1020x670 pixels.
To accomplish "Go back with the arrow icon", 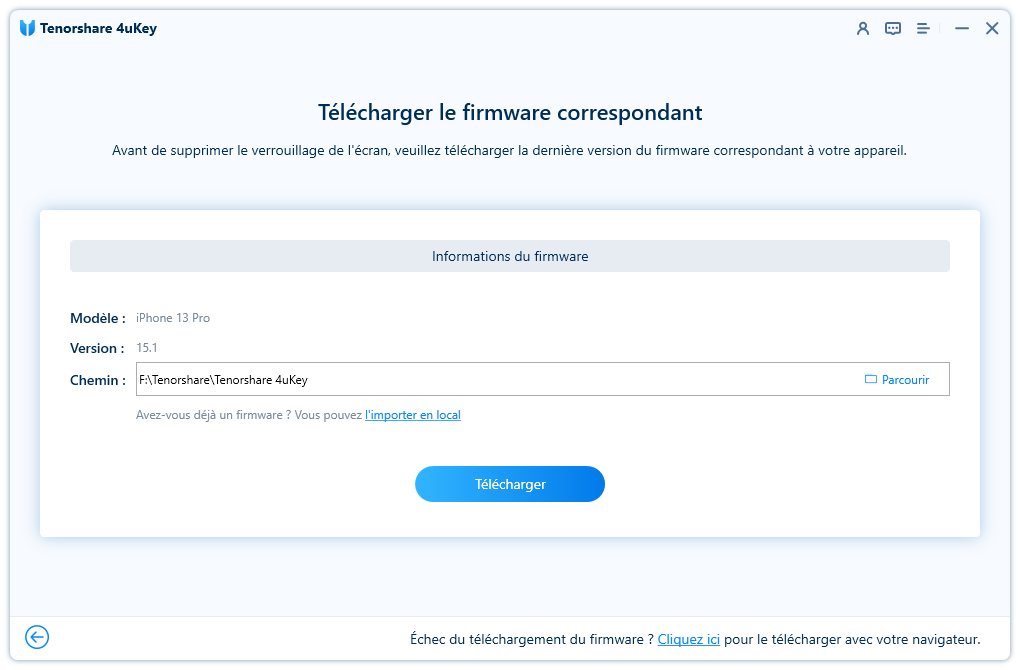I will pos(37,637).
